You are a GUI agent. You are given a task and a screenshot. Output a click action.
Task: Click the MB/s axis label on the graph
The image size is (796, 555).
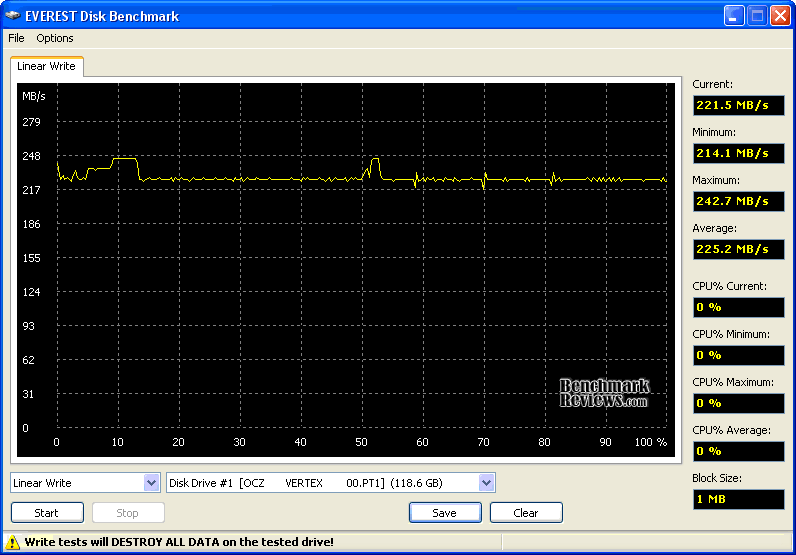coord(34,96)
